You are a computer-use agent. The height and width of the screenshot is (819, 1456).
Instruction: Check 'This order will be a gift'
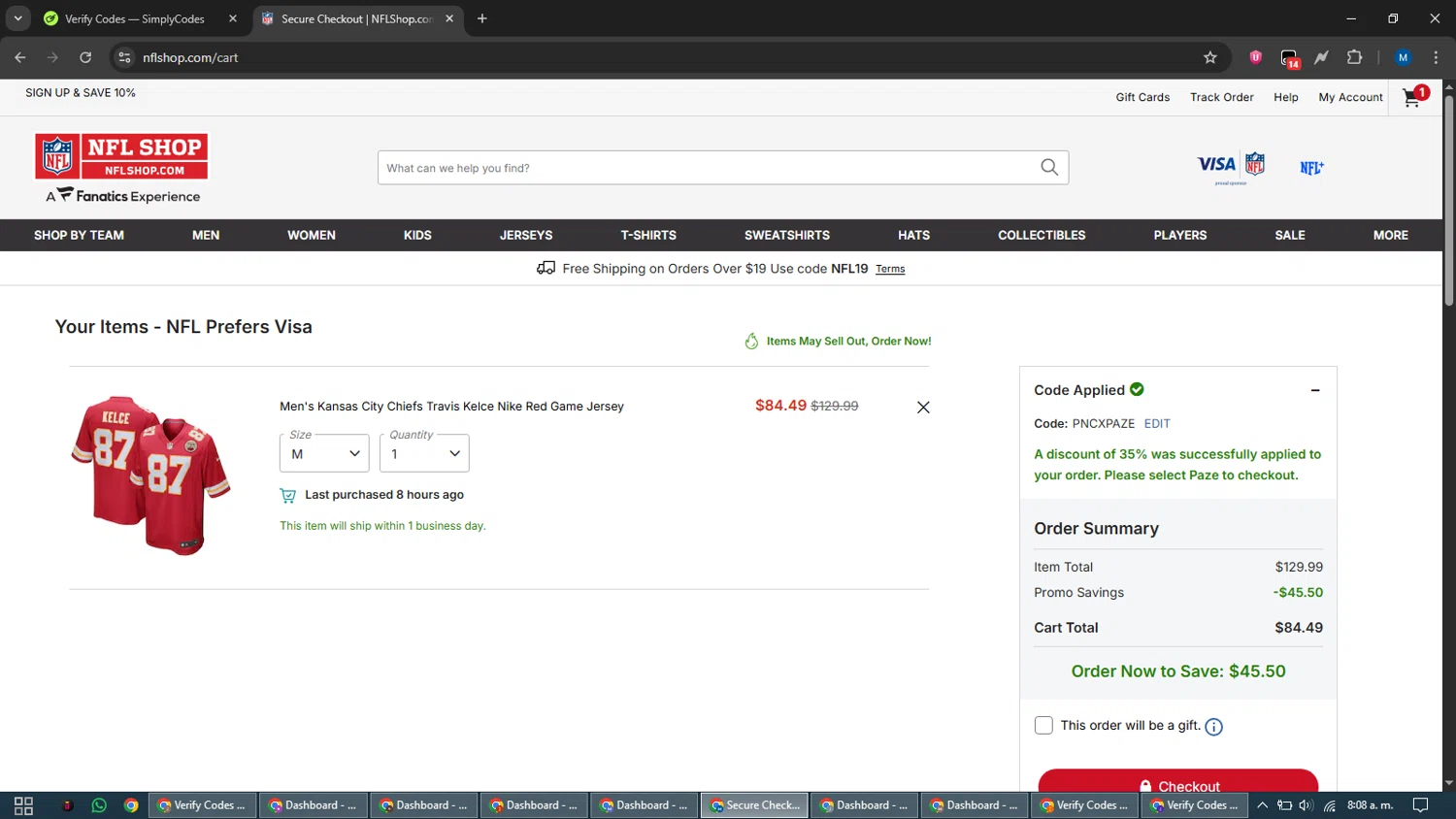pyautogui.click(x=1043, y=725)
